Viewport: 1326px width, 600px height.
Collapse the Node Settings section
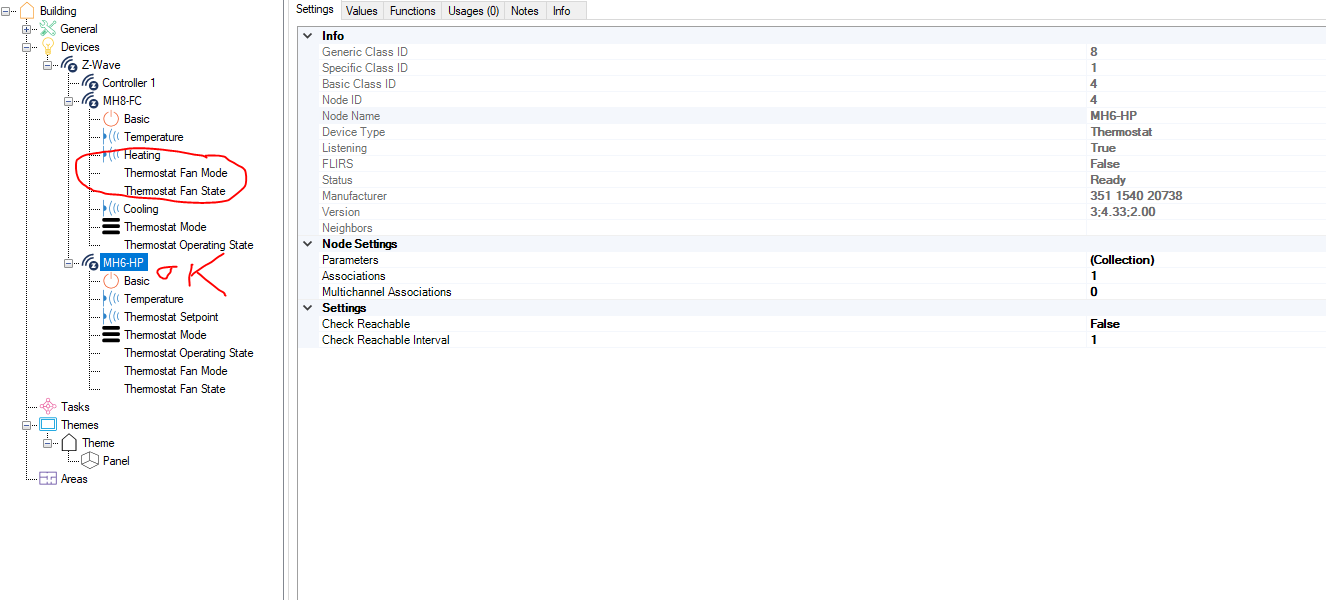coord(307,244)
